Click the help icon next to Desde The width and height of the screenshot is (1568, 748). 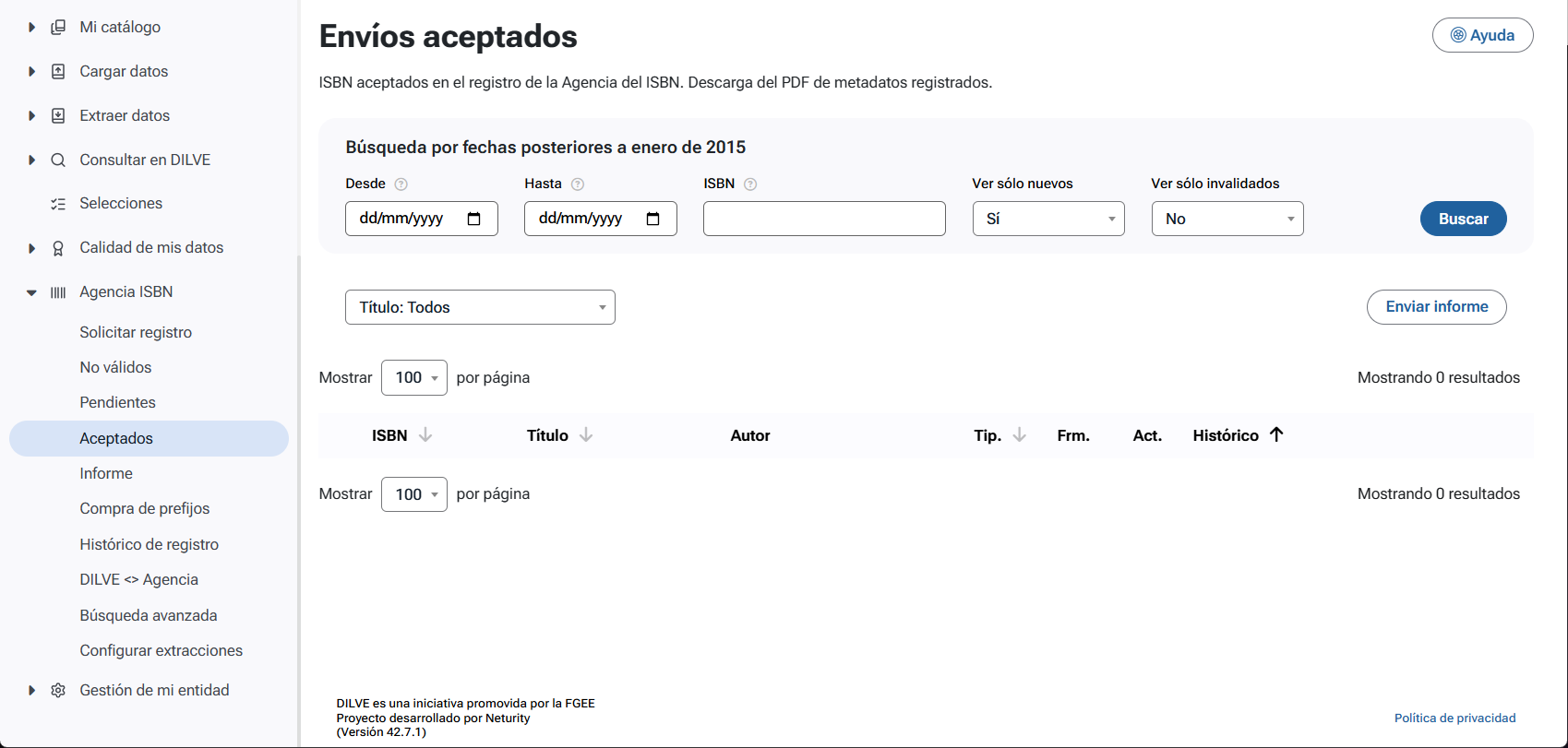tap(401, 184)
